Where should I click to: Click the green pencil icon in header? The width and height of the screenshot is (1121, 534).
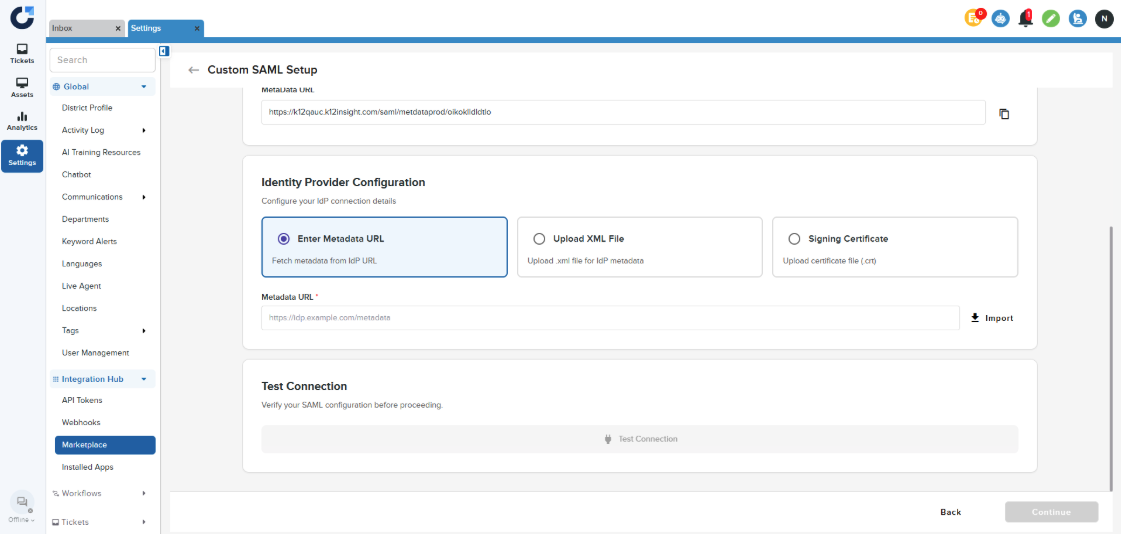[x=1051, y=18]
